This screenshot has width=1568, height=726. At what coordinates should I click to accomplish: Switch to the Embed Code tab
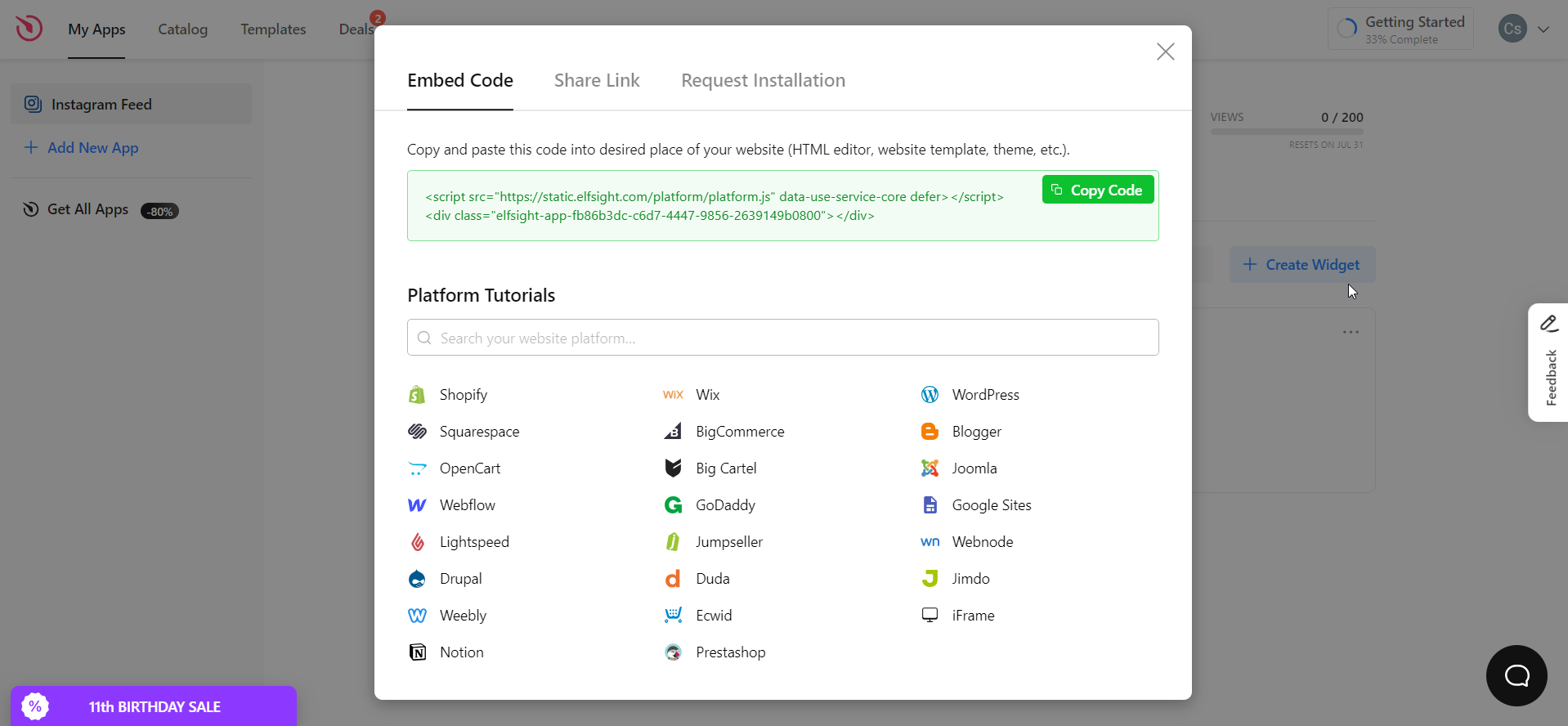(x=460, y=80)
